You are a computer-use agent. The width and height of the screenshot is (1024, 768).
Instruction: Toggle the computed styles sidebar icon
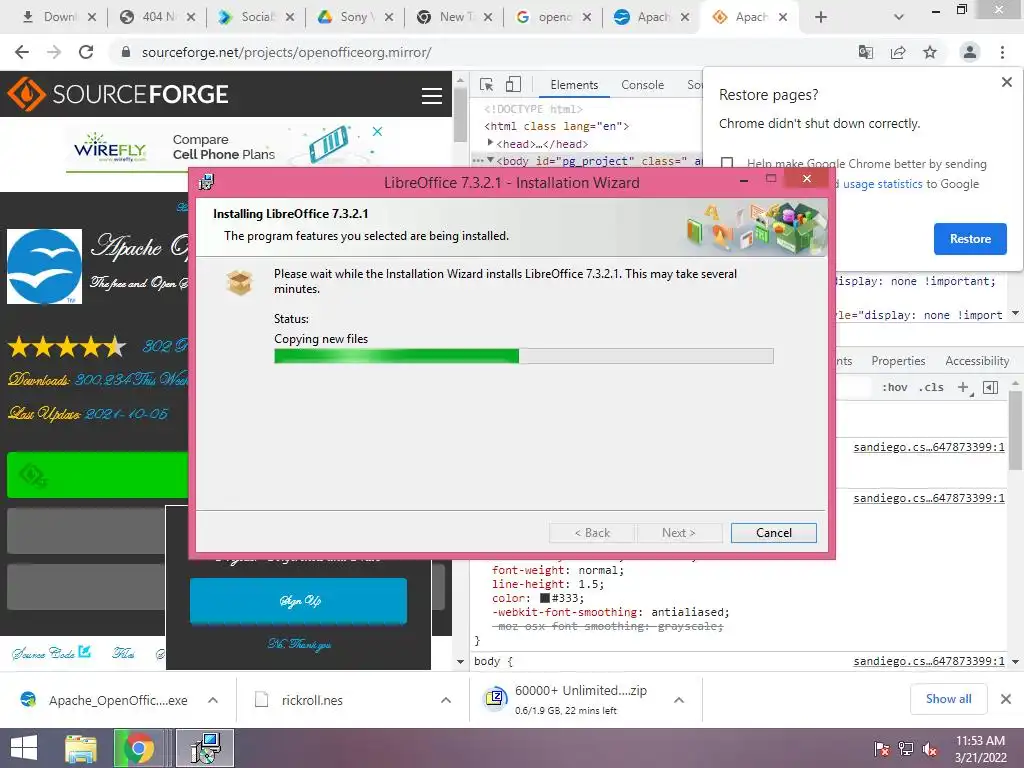tap(990, 387)
